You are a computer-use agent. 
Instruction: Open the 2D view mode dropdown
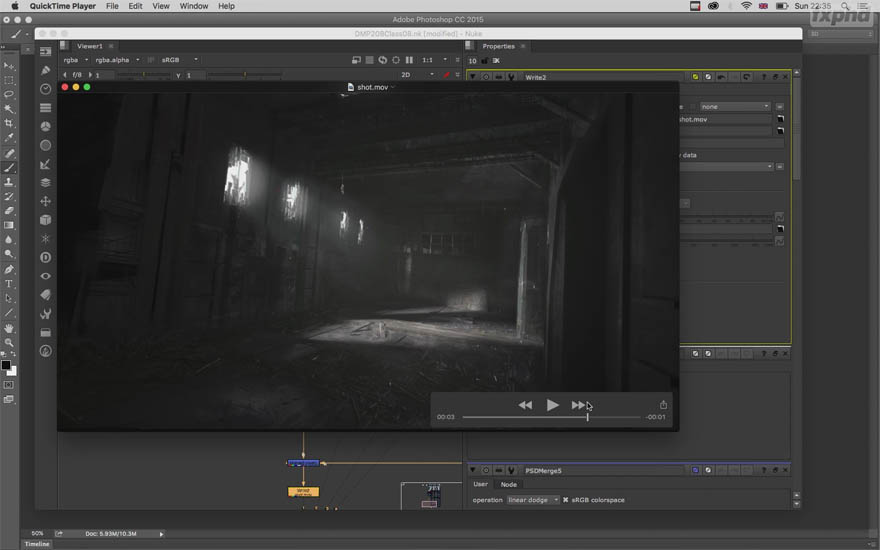pyautogui.click(x=417, y=75)
